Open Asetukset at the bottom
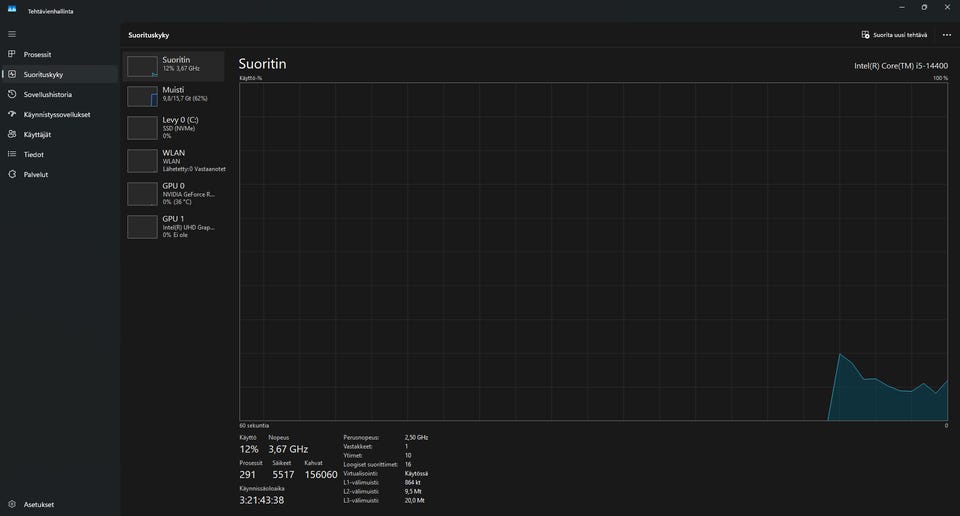960x516 pixels. 59,504
